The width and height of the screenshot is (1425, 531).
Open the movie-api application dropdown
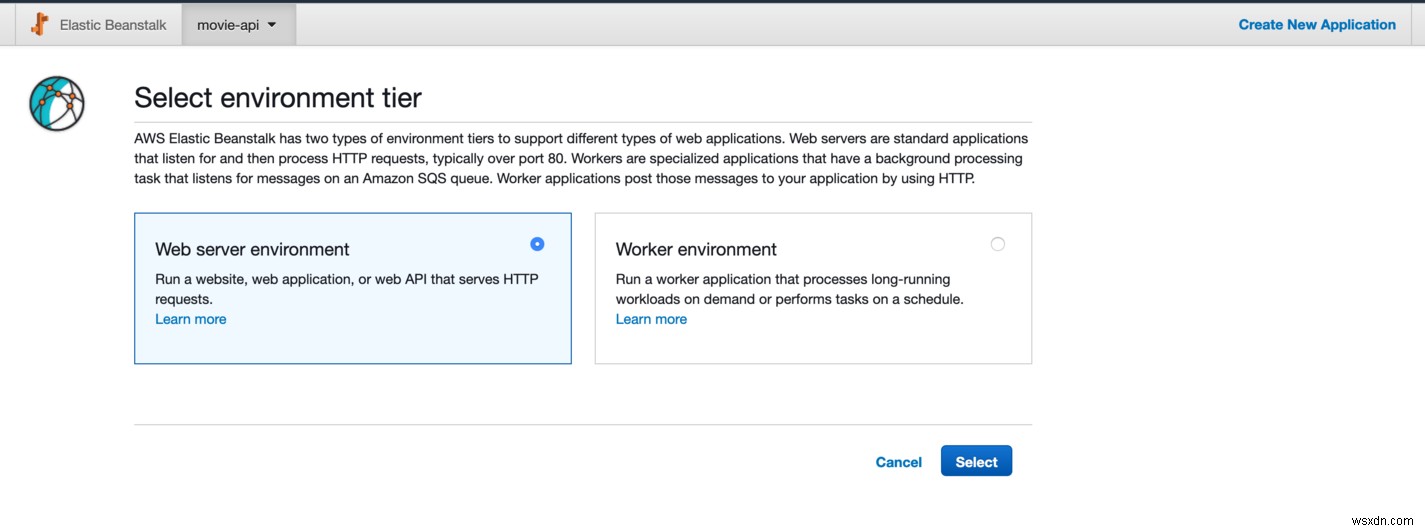228,25
